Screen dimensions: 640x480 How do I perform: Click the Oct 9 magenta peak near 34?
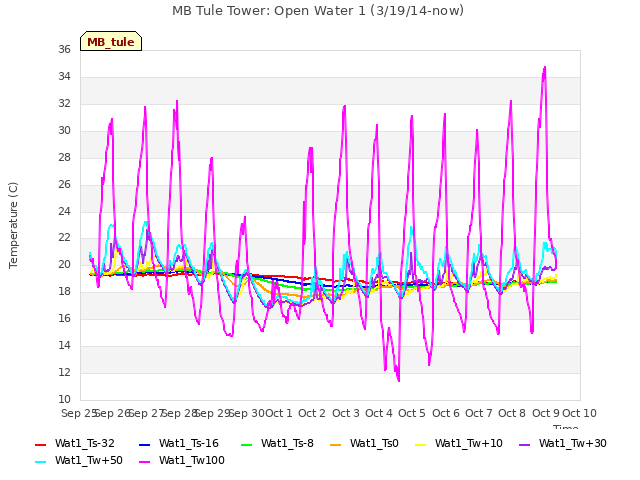click(x=544, y=68)
